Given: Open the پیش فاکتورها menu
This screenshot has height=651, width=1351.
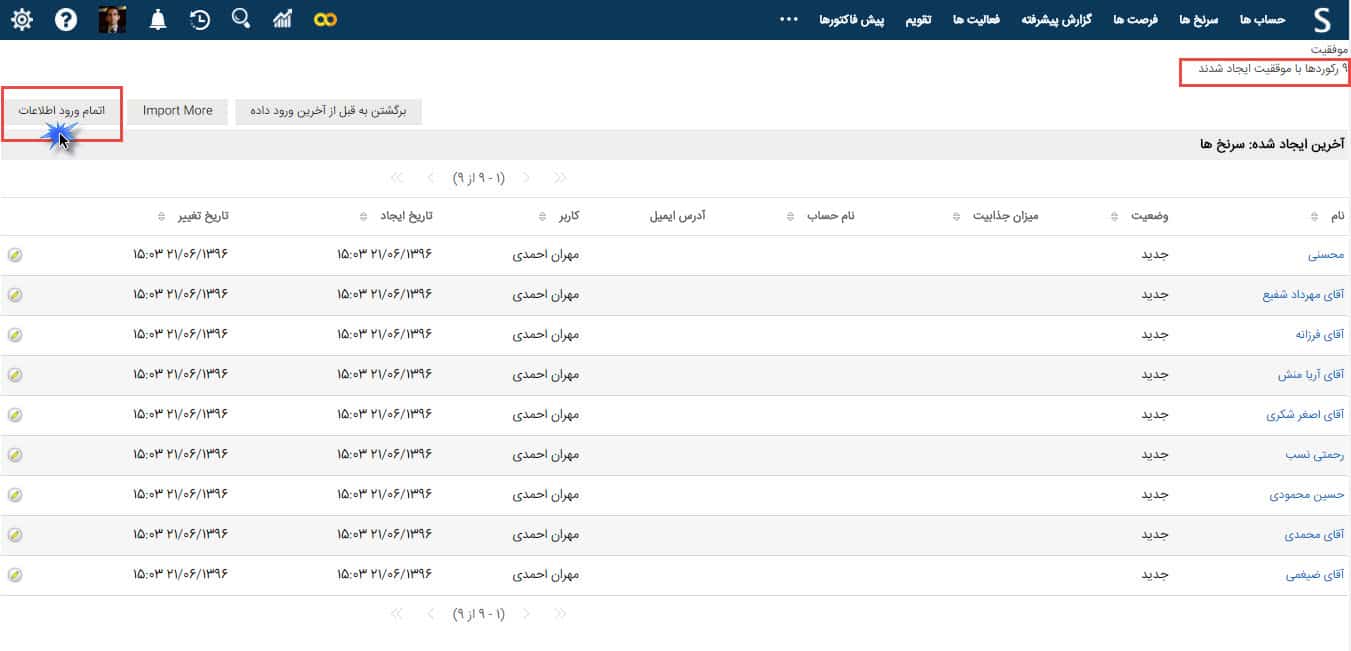Looking at the screenshot, I should coord(852,20).
